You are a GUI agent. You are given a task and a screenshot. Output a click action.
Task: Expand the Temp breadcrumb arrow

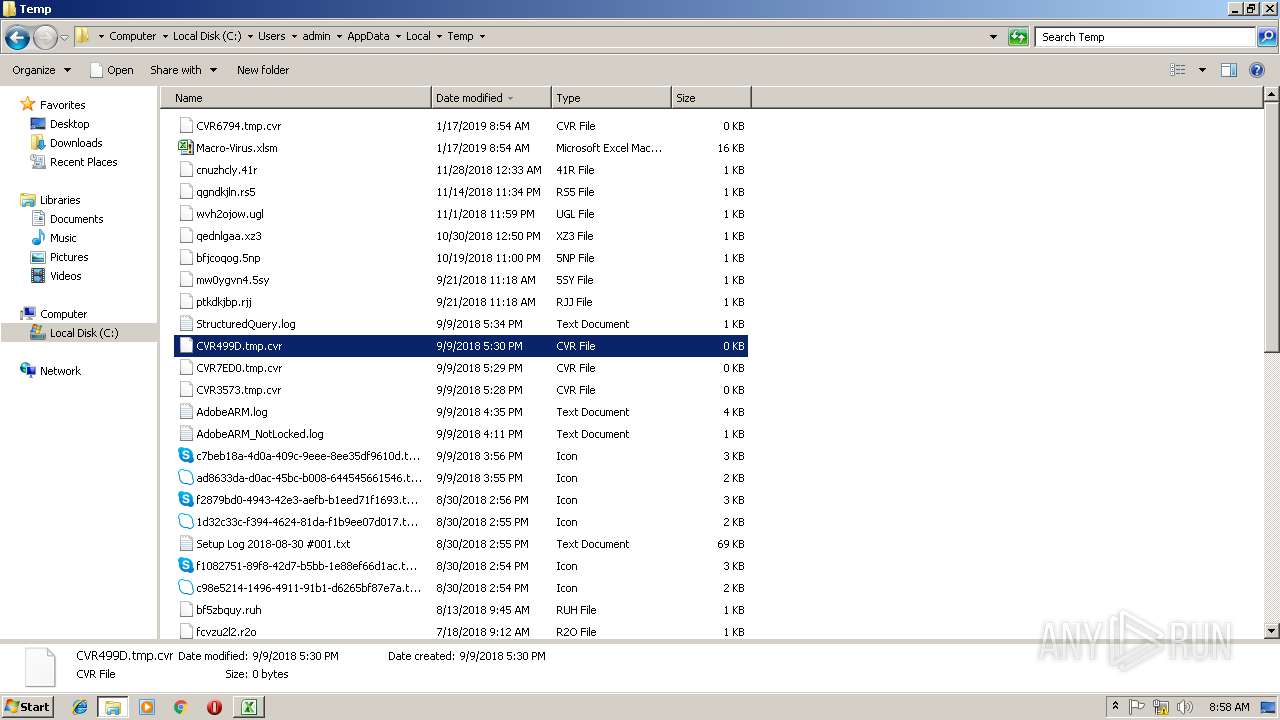[x=481, y=37]
